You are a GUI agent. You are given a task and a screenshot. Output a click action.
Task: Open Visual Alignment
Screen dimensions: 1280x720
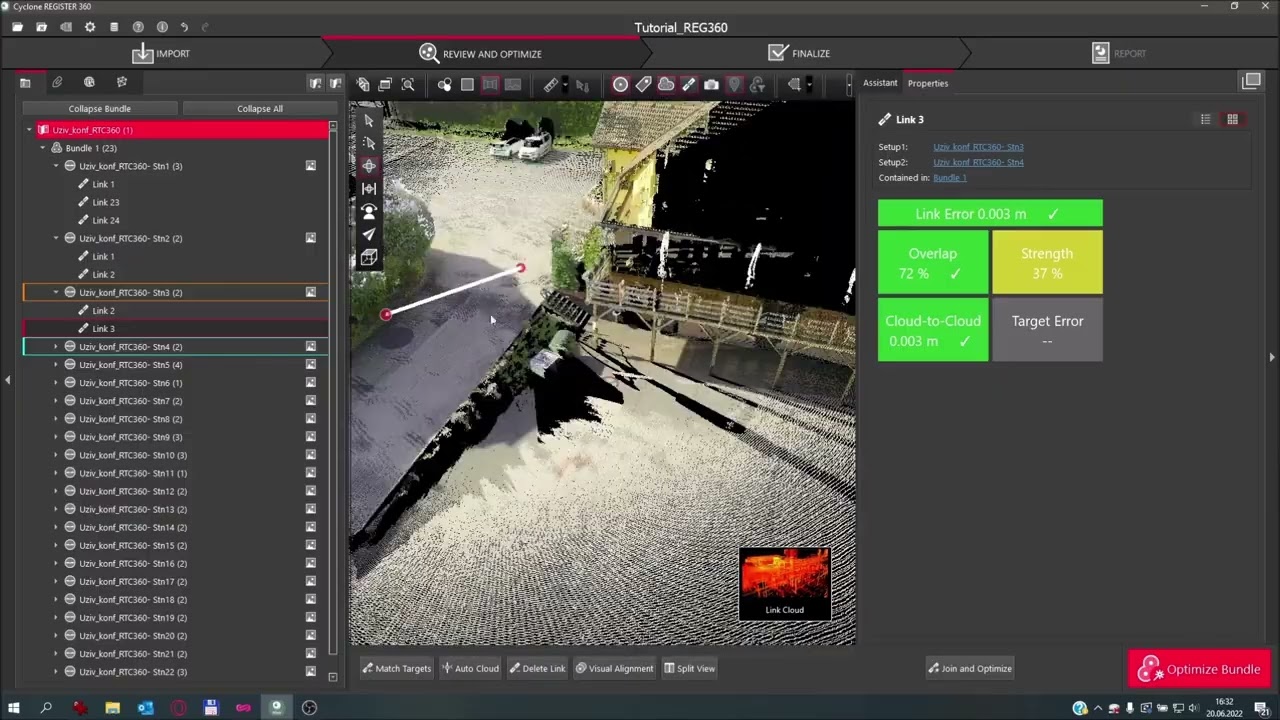[x=615, y=668]
